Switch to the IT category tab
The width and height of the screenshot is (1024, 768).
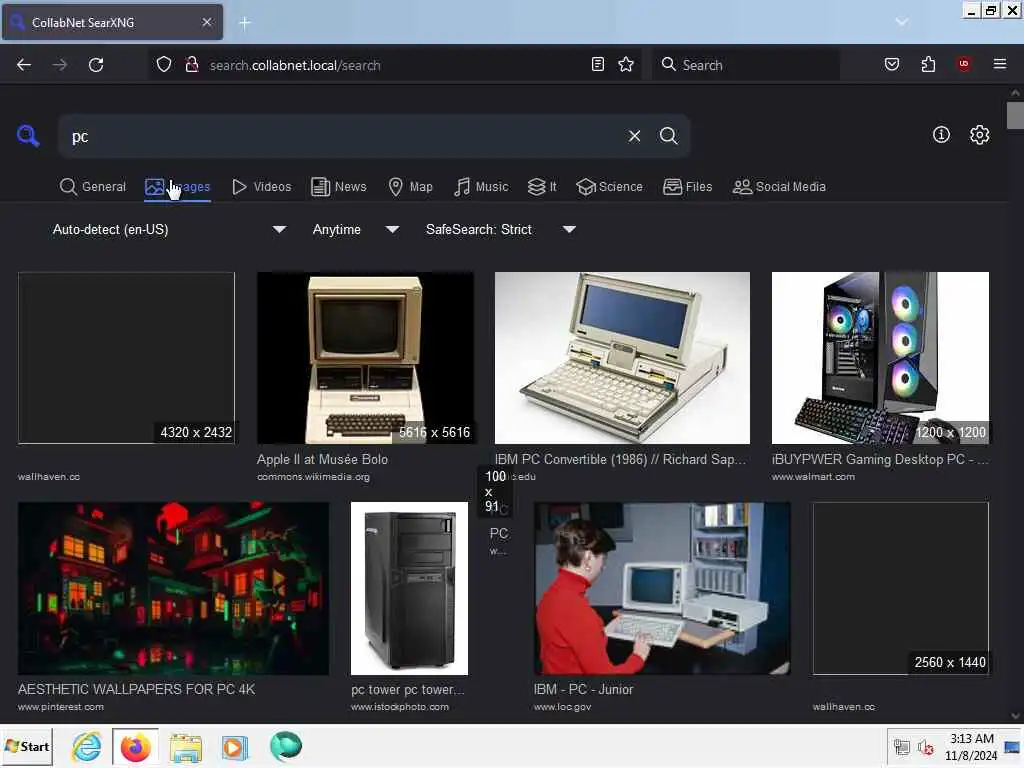(542, 187)
